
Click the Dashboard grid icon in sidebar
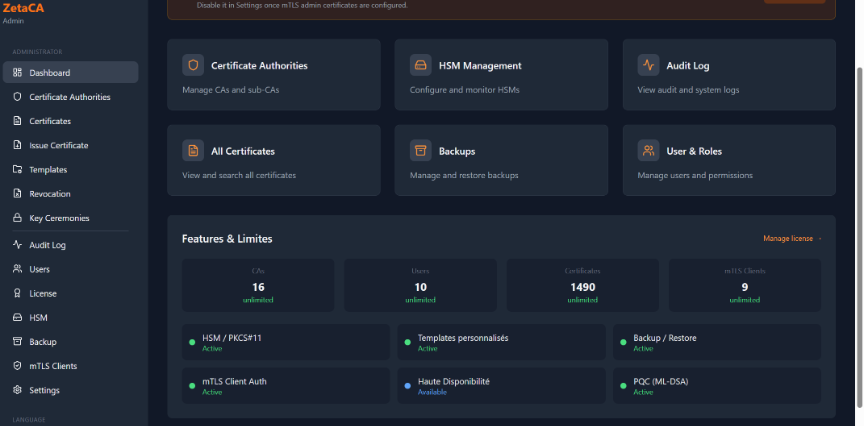pos(17,72)
